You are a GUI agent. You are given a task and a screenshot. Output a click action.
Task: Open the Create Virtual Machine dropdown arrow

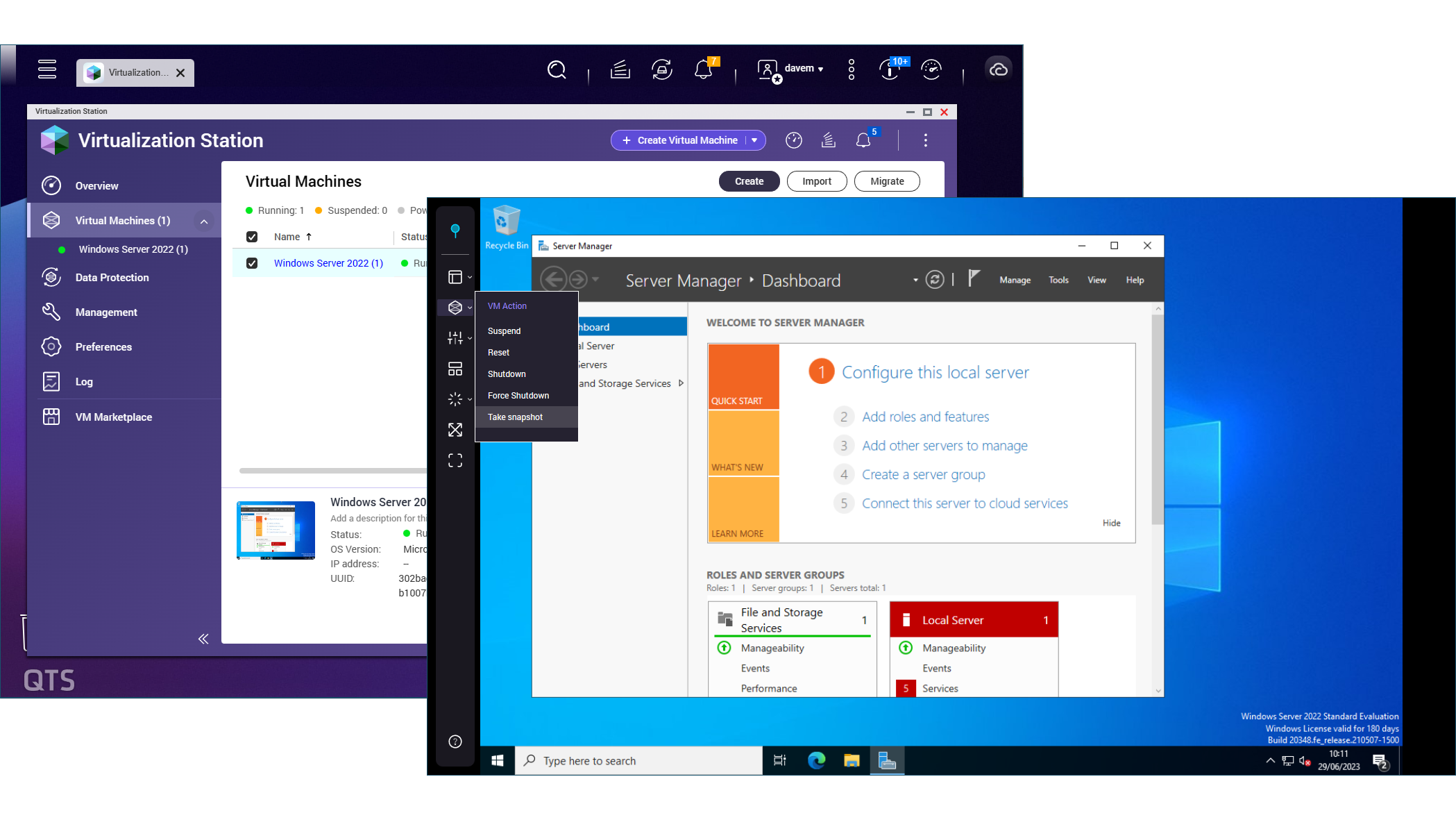coord(754,140)
